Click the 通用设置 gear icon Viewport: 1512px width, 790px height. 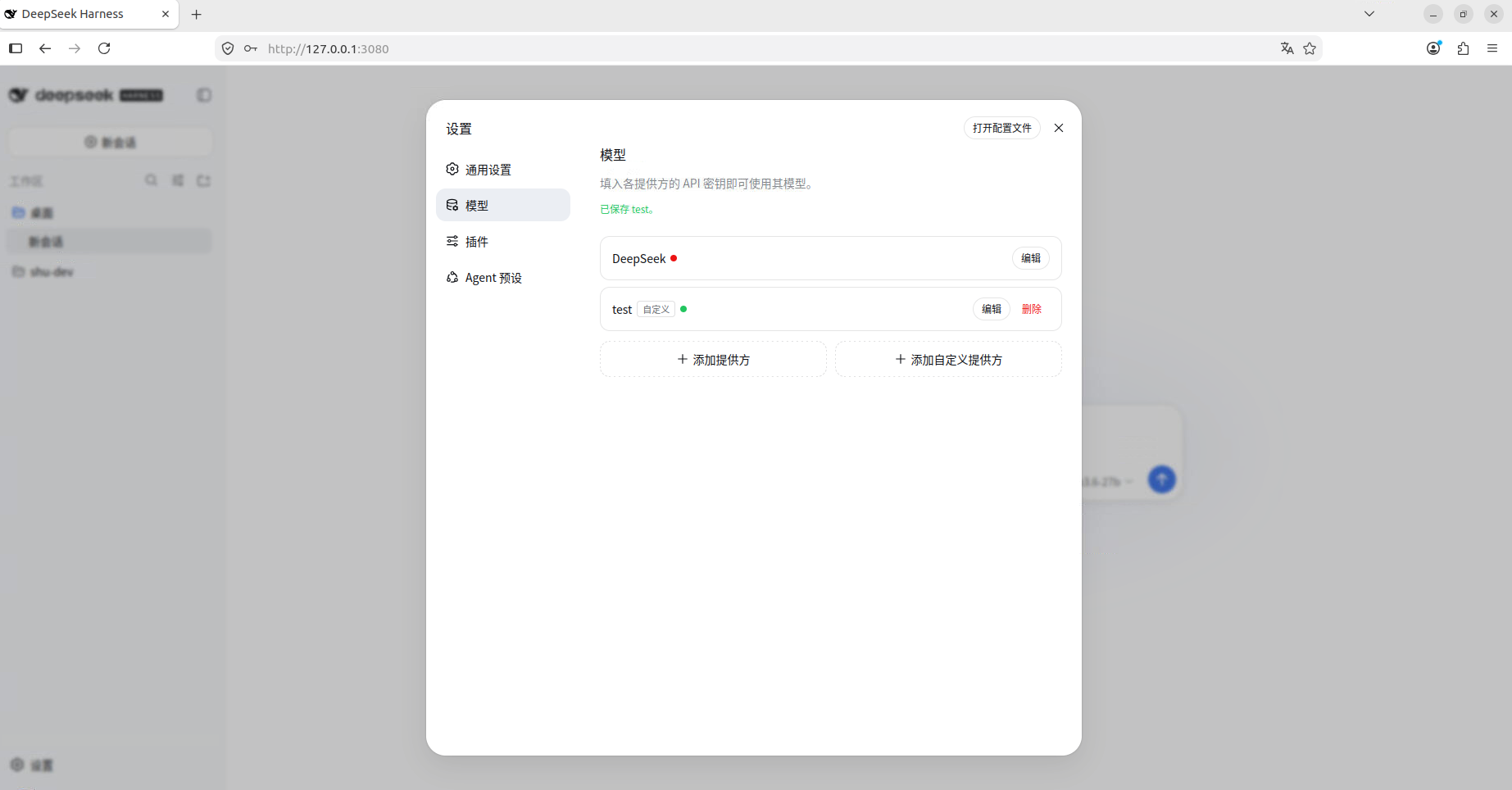point(452,169)
